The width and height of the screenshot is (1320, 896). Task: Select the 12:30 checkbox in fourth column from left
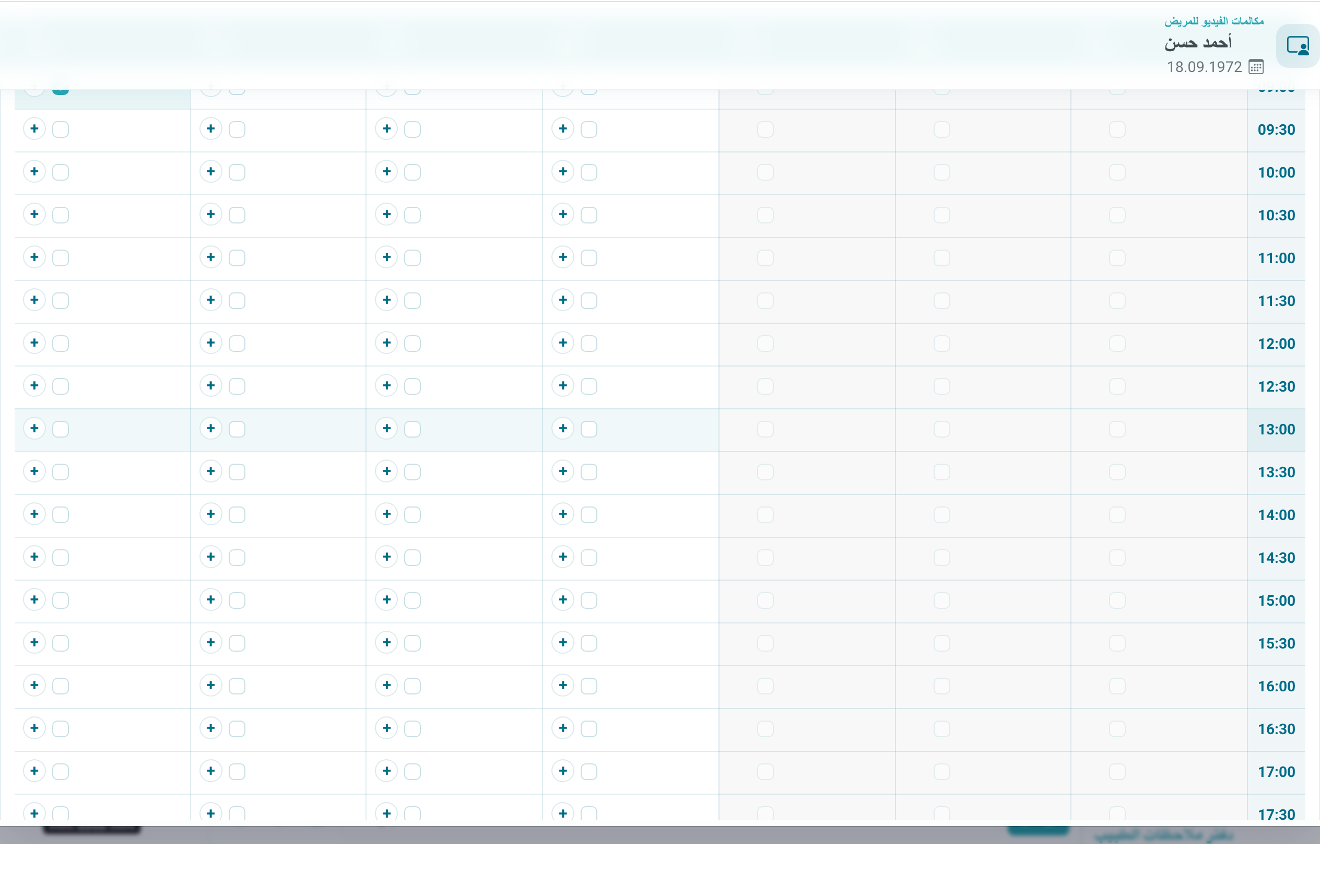[x=589, y=386]
